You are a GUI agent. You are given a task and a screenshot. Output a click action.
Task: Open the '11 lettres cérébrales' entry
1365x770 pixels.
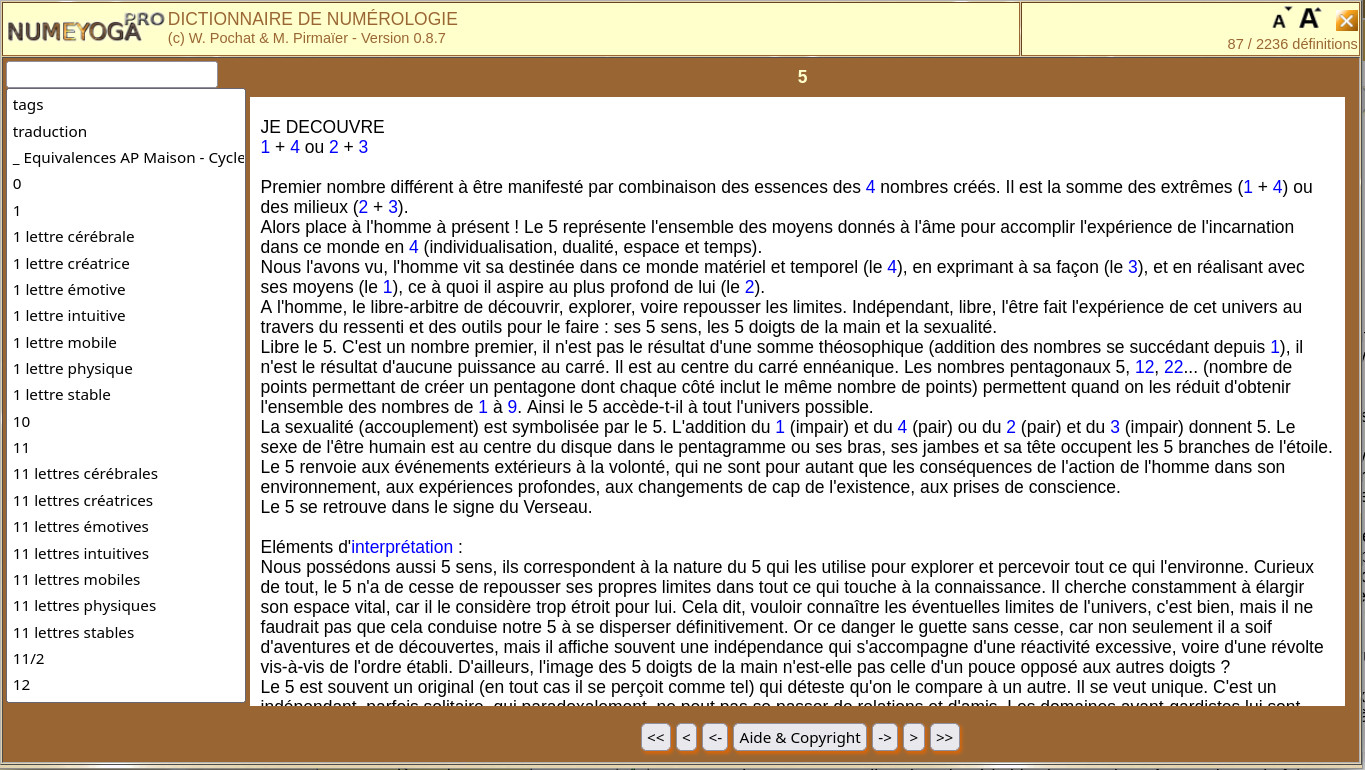click(126, 474)
